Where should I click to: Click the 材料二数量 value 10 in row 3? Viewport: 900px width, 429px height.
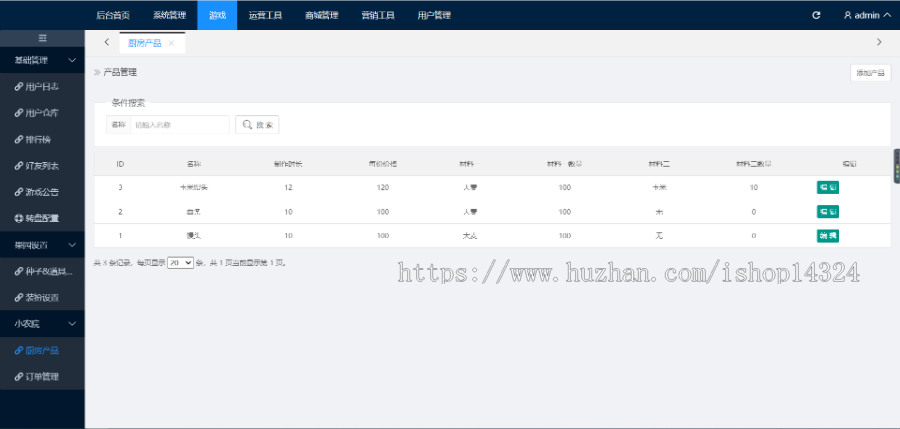click(754, 187)
